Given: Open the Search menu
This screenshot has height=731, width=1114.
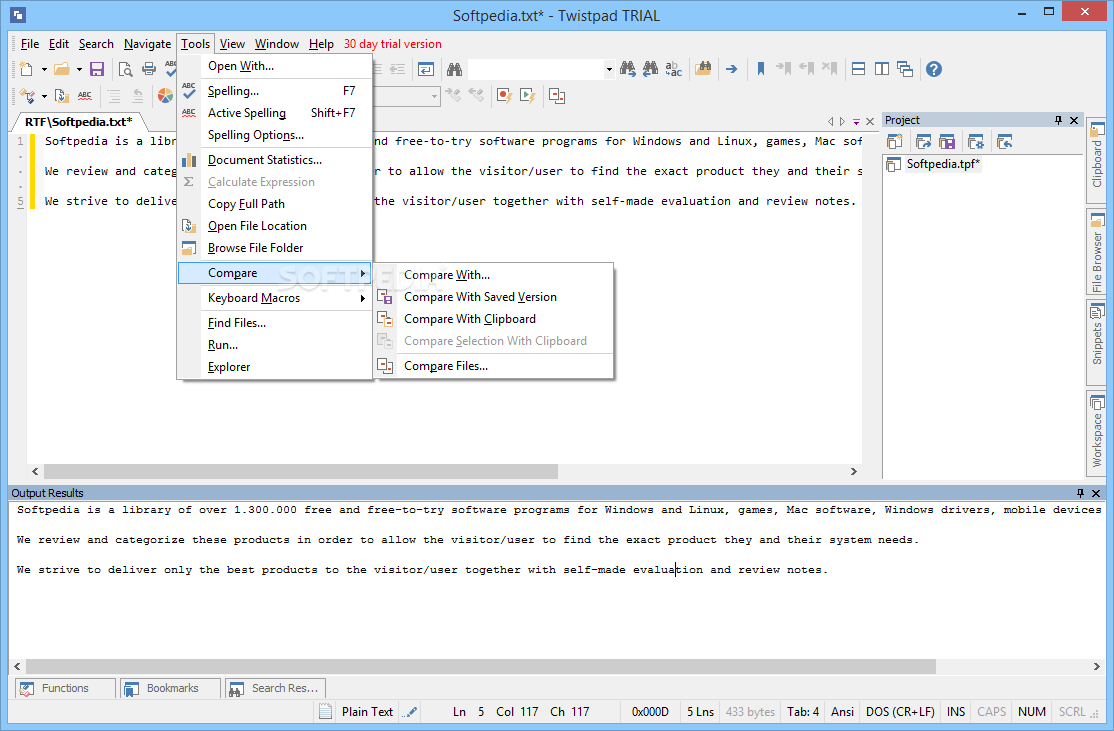Looking at the screenshot, I should (96, 44).
